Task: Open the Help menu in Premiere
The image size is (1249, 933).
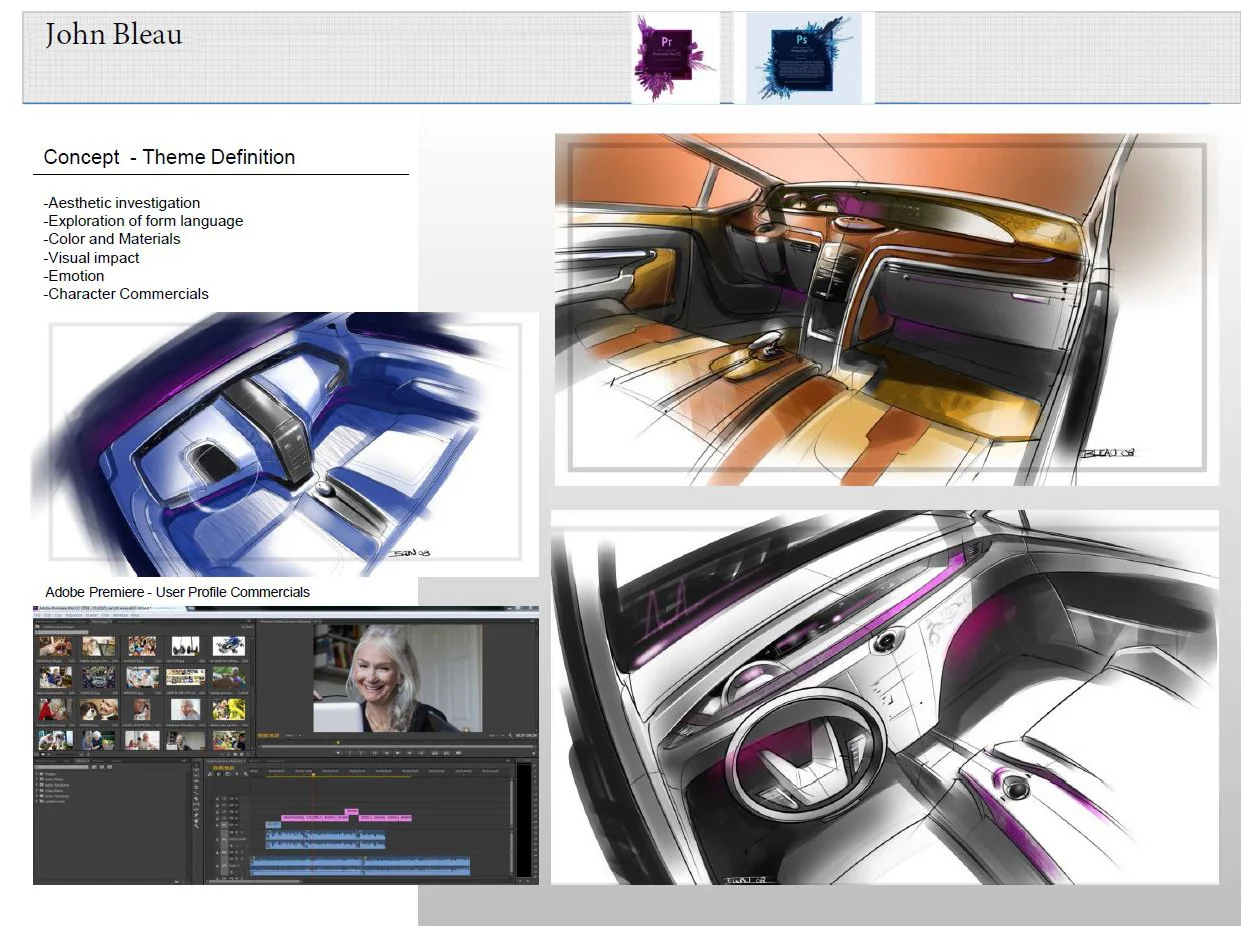Action: (x=135, y=615)
